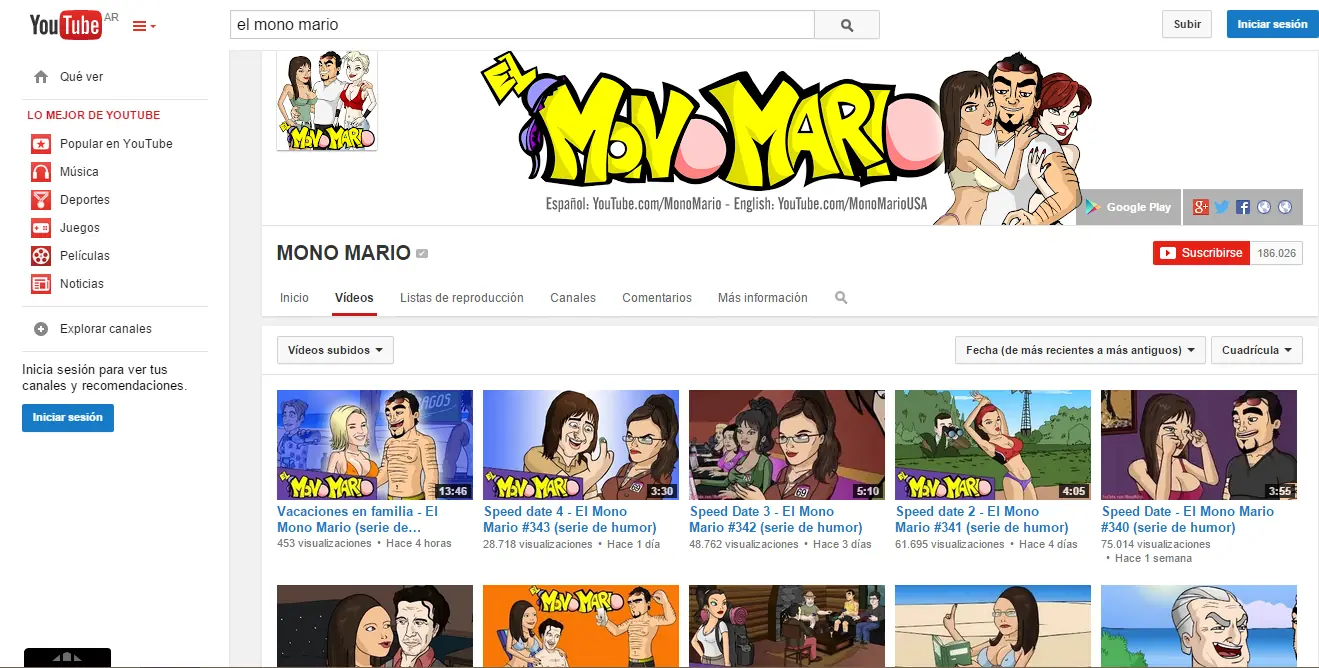Click the Explorar canales plus icon
This screenshot has width=1319, height=668.
coord(41,329)
